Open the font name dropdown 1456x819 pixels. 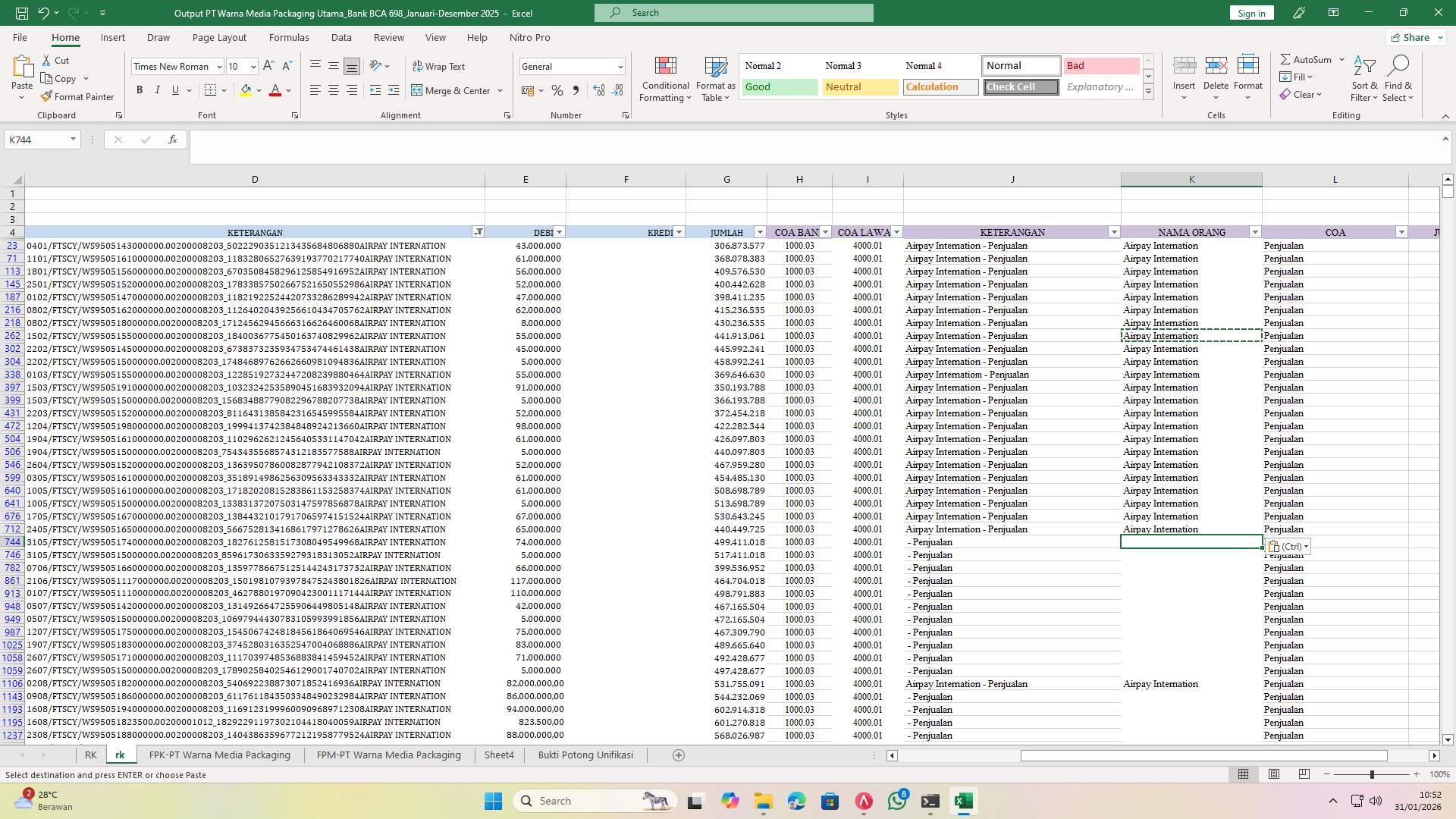[219, 66]
